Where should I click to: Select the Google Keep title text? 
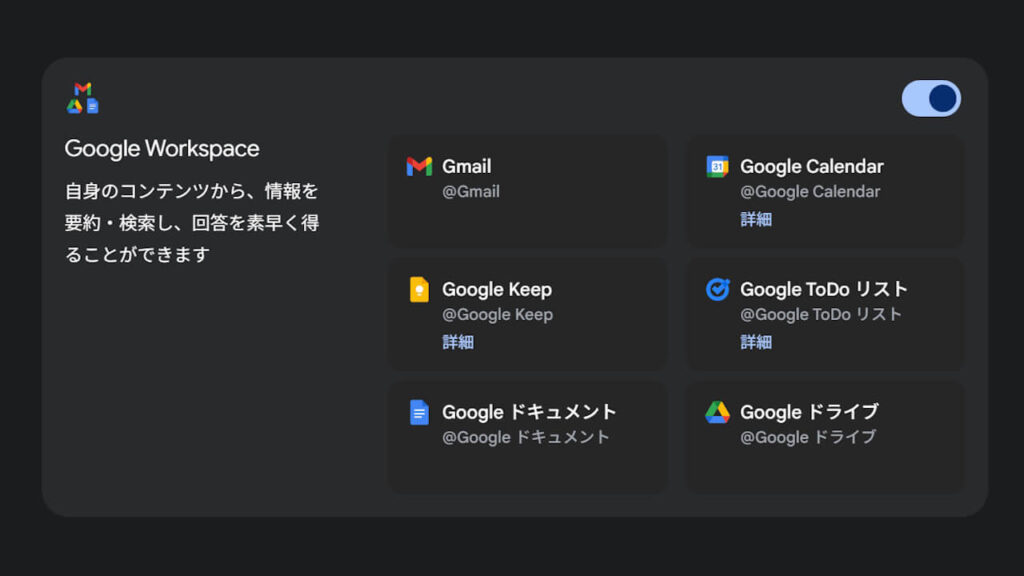[x=497, y=289]
